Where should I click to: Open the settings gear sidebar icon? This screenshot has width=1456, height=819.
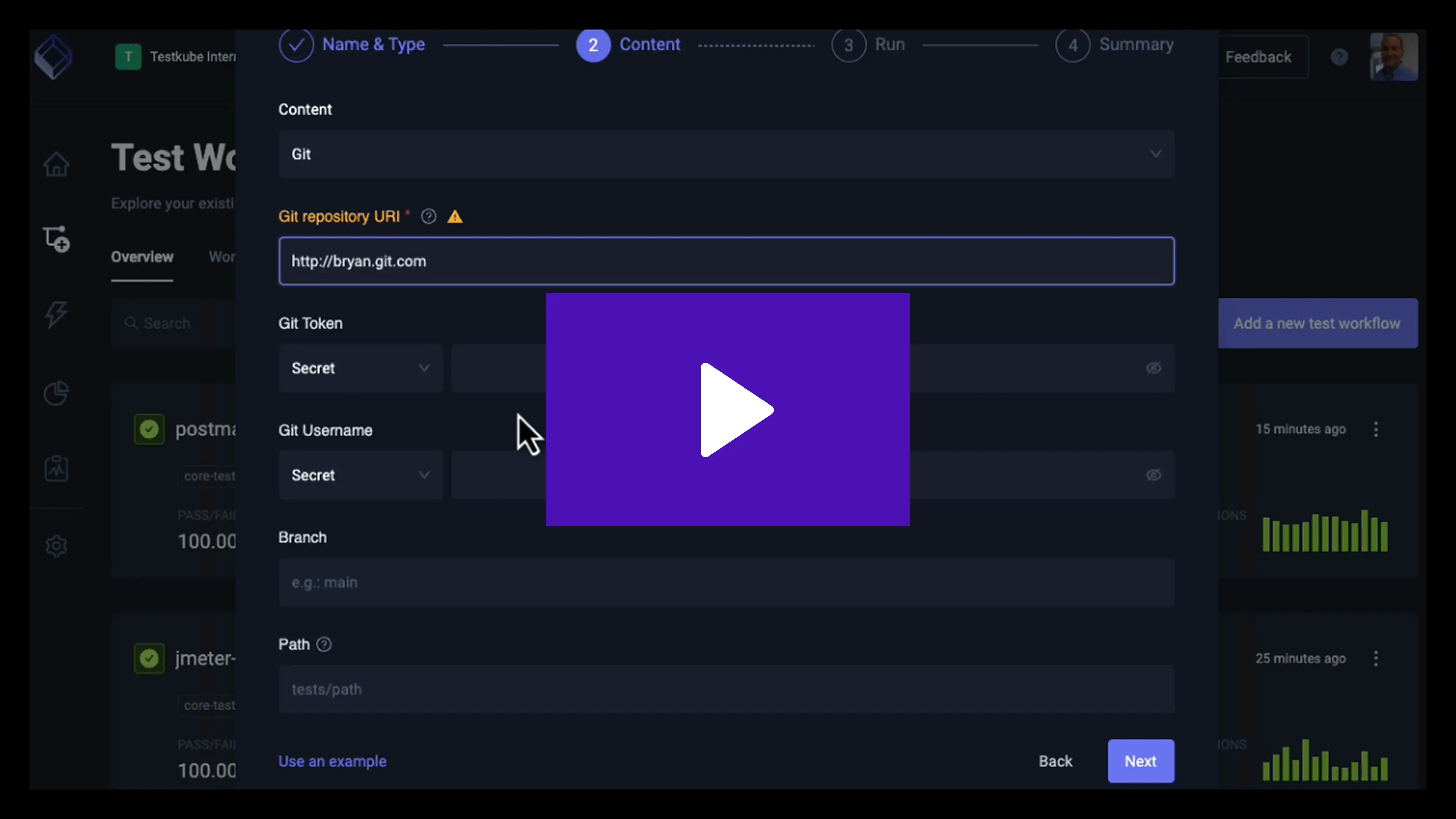56,546
